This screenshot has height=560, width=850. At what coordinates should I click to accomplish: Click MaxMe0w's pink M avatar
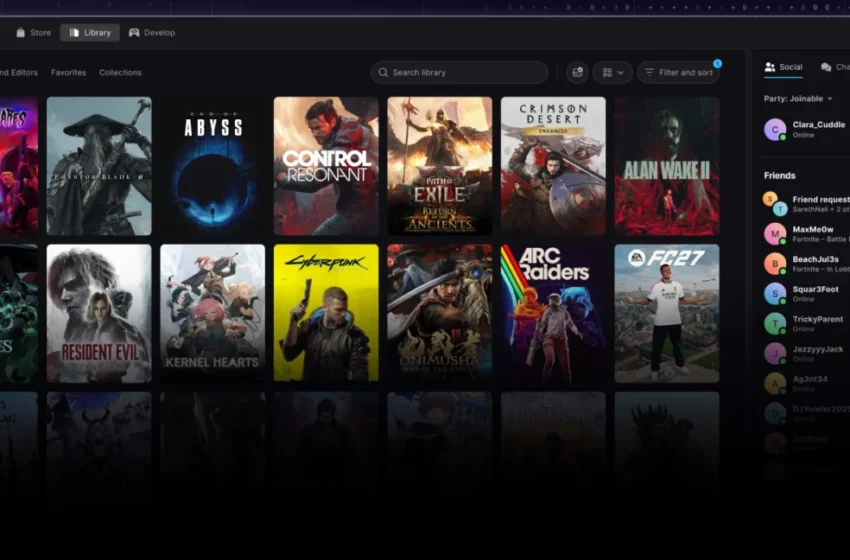[775, 234]
